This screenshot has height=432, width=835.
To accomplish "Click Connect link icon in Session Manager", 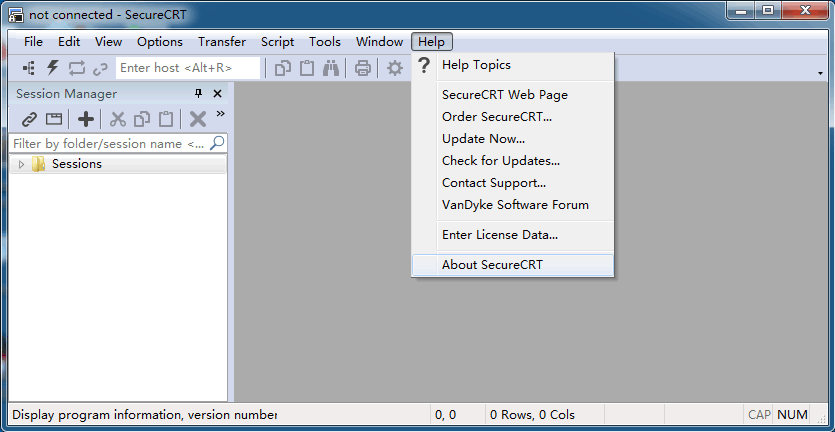I will pyautogui.click(x=29, y=119).
